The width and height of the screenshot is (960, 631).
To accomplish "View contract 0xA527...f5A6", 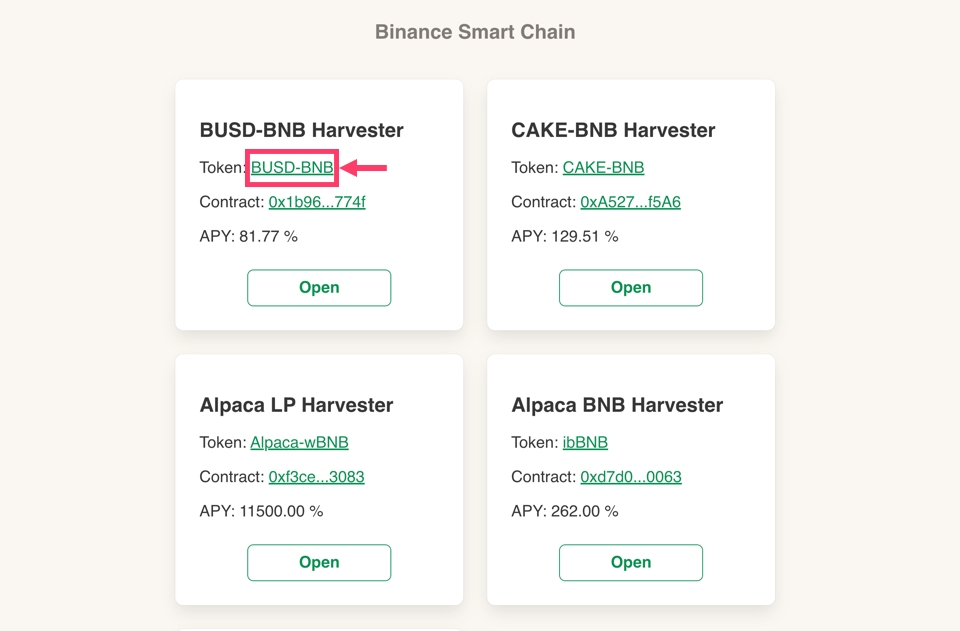I will [x=630, y=202].
